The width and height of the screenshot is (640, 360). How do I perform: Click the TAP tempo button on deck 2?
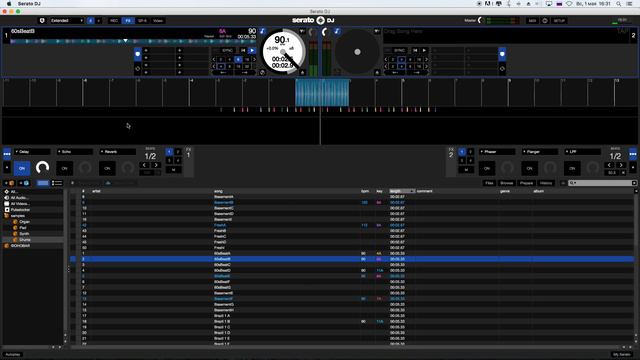(622, 31)
